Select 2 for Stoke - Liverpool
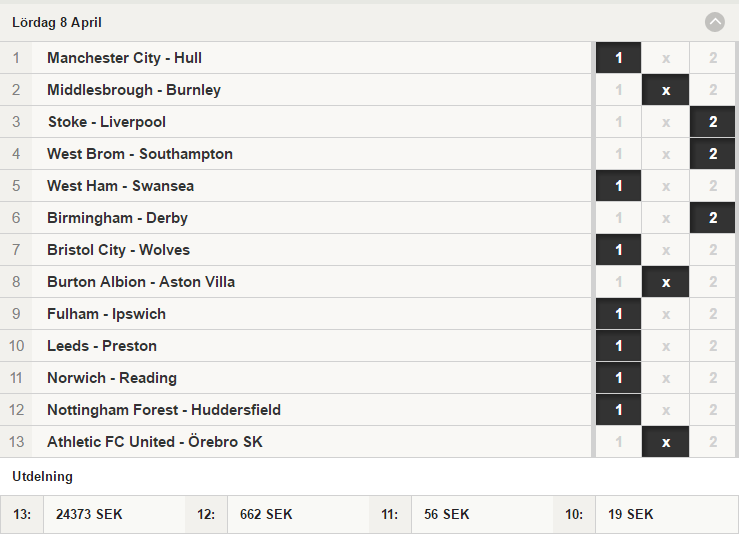 point(713,122)
